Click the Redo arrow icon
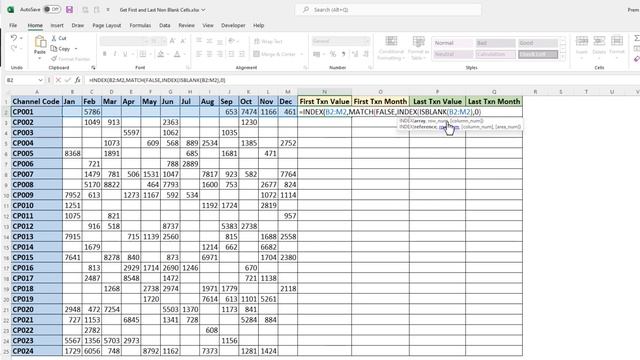This screenshot has height=360, width=640. tap(14, 48)
